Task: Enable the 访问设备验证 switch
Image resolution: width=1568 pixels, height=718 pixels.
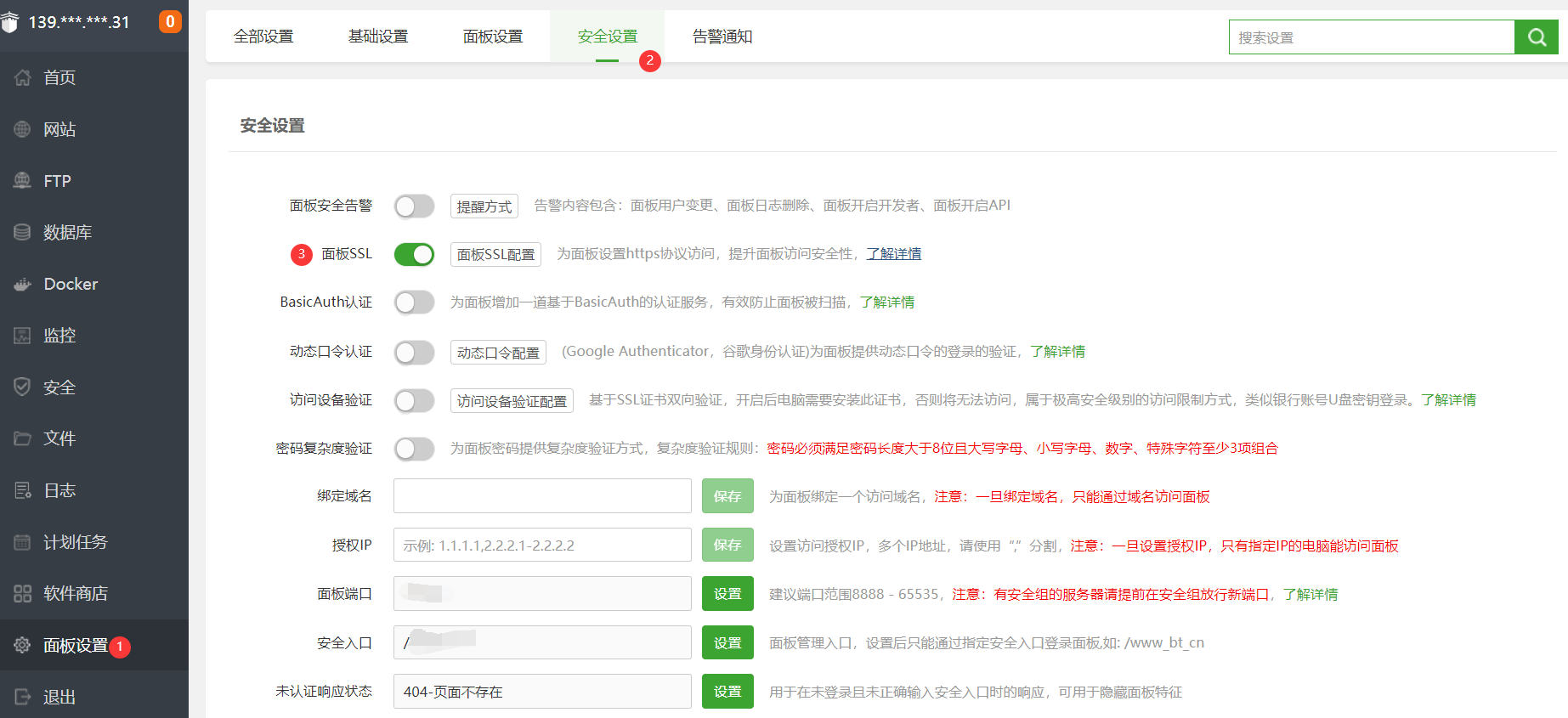Action: [414, 400]
